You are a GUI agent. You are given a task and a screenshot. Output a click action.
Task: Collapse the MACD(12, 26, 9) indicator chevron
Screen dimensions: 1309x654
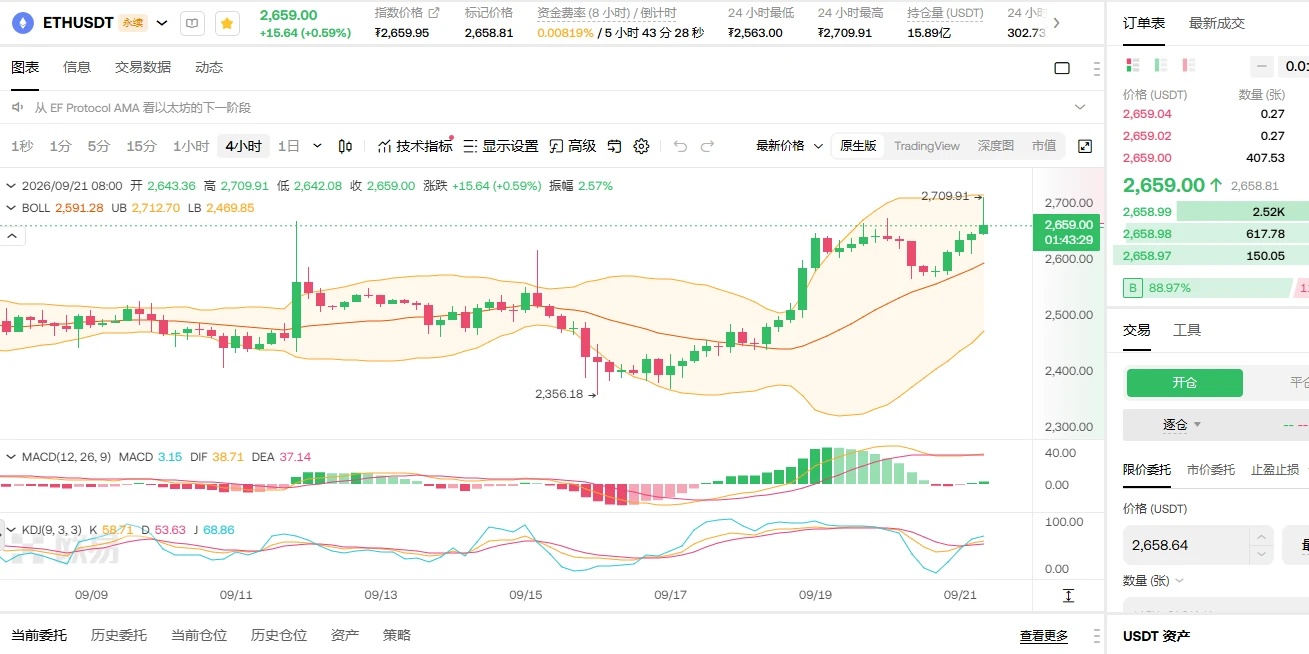11,456
